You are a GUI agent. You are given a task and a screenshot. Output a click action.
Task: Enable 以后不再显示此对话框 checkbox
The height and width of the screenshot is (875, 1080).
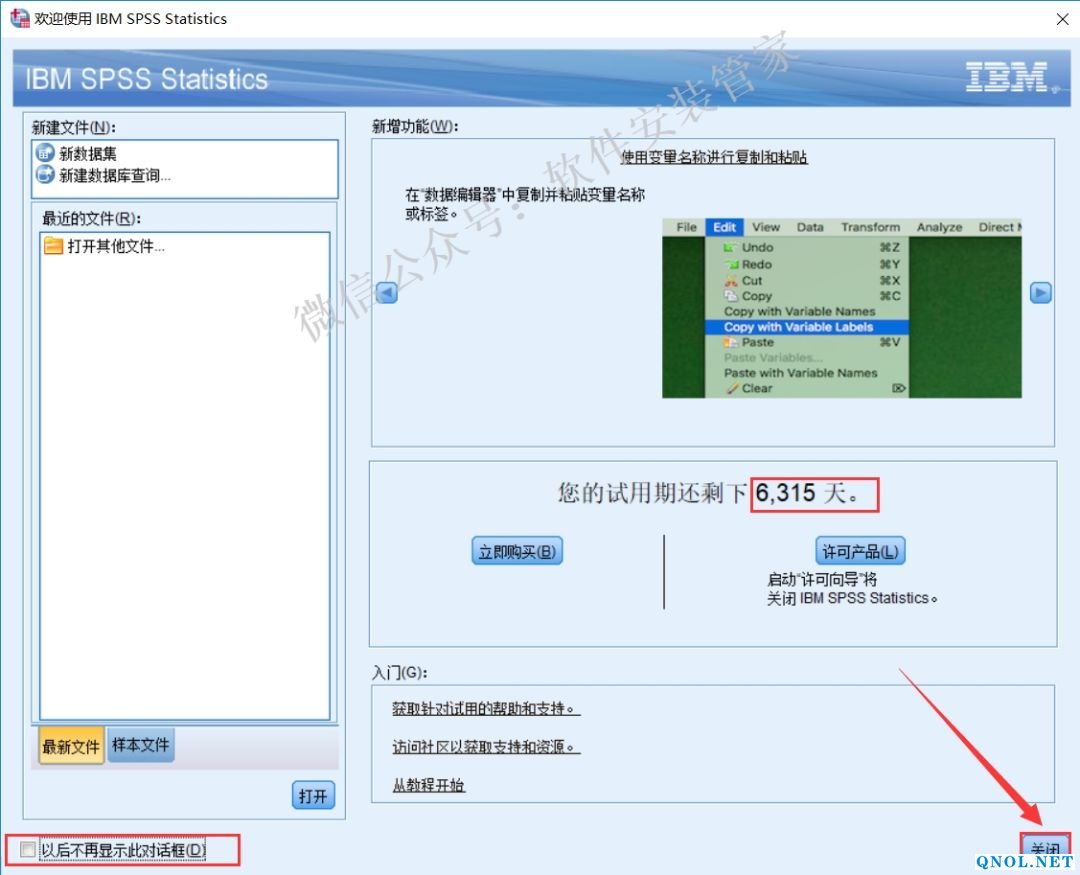pos(28,850)
